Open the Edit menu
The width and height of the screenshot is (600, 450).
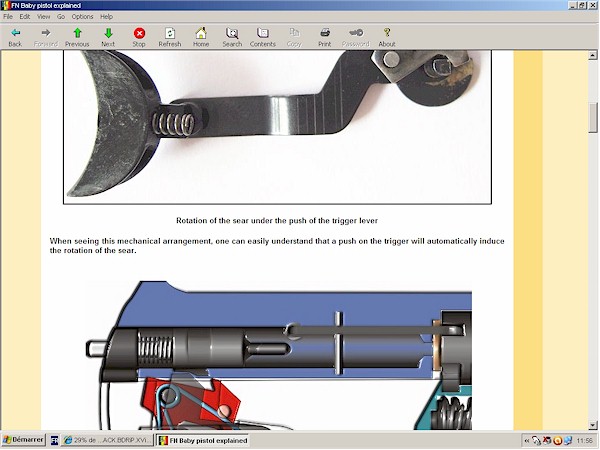click(x=25, y=16)
